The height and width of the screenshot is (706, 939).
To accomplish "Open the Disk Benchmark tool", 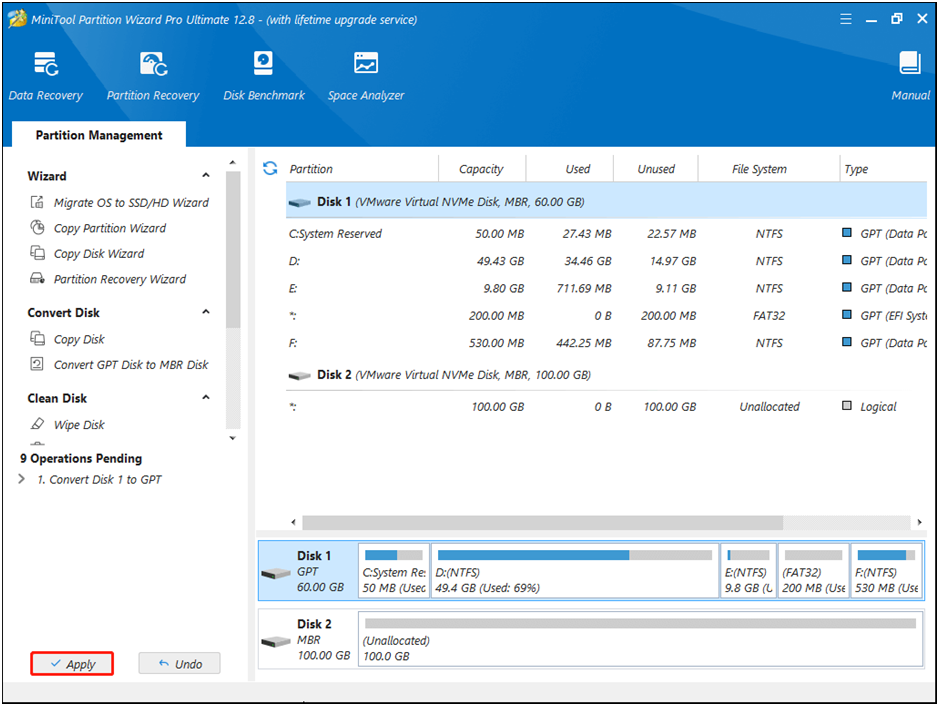I will coord(263,76).
